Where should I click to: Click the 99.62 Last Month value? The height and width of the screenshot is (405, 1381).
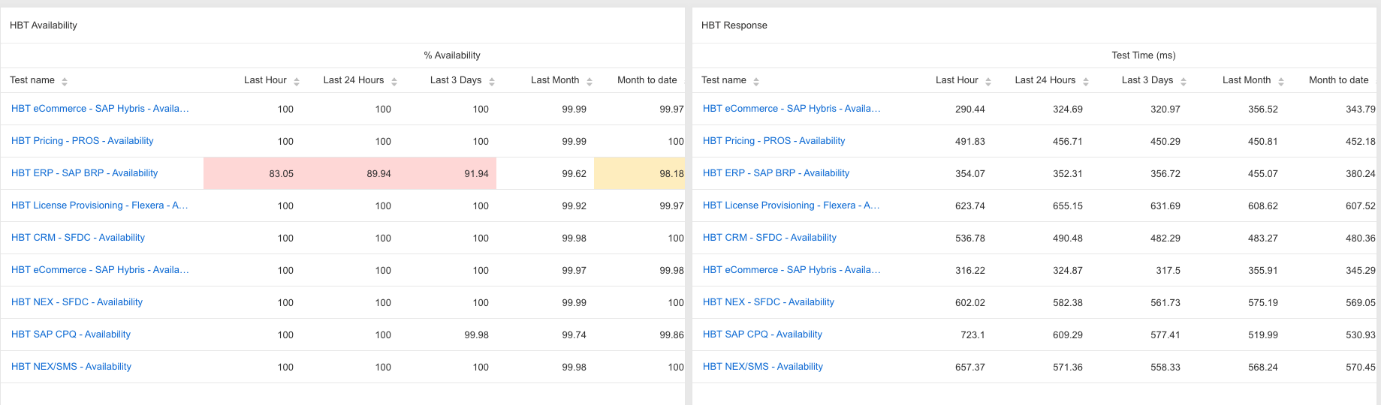coord(574,174)
